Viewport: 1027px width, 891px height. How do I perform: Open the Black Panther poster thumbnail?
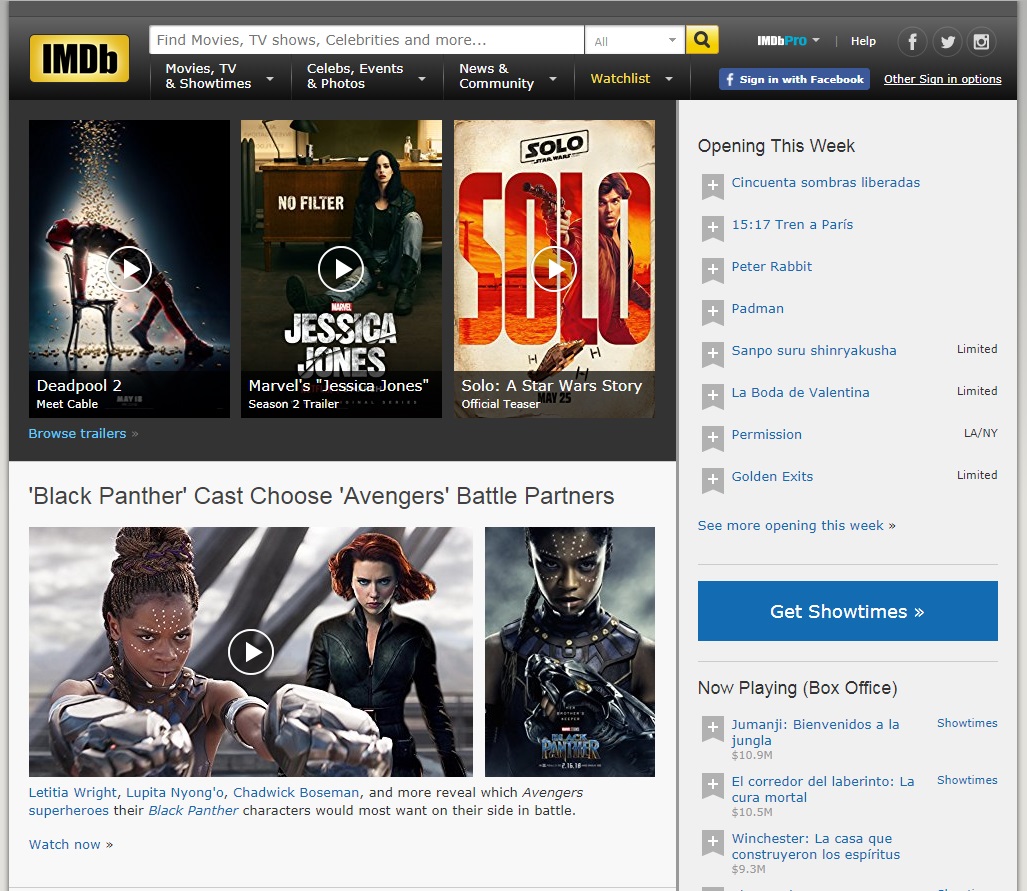pos(569,652)
